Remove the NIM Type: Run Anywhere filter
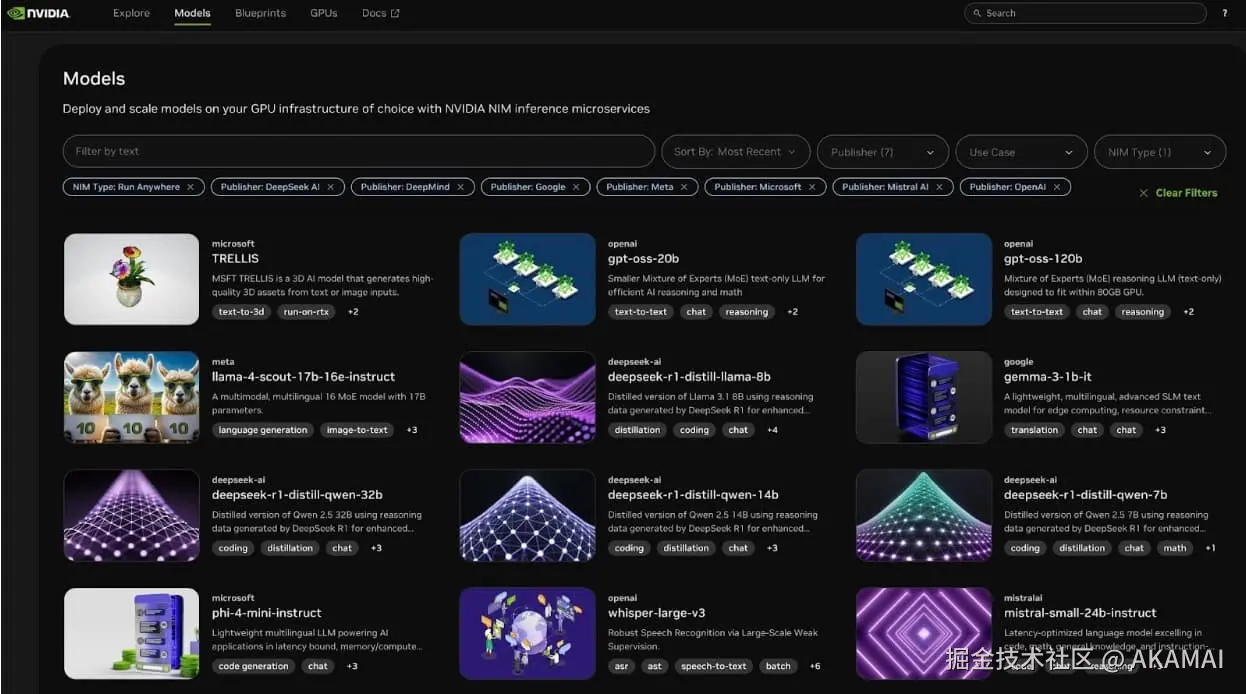1246x694 pixels. (190, 187)
